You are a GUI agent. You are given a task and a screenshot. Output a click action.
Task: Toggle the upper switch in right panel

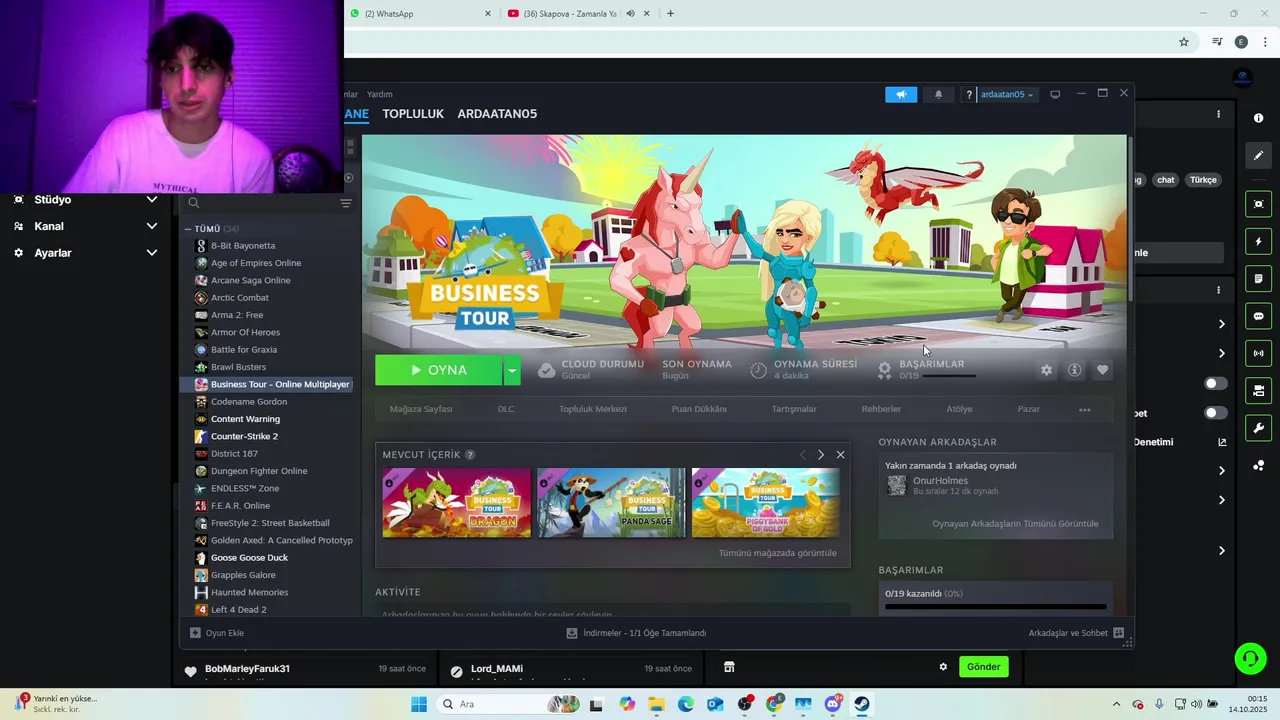(x=1215, y=383)
